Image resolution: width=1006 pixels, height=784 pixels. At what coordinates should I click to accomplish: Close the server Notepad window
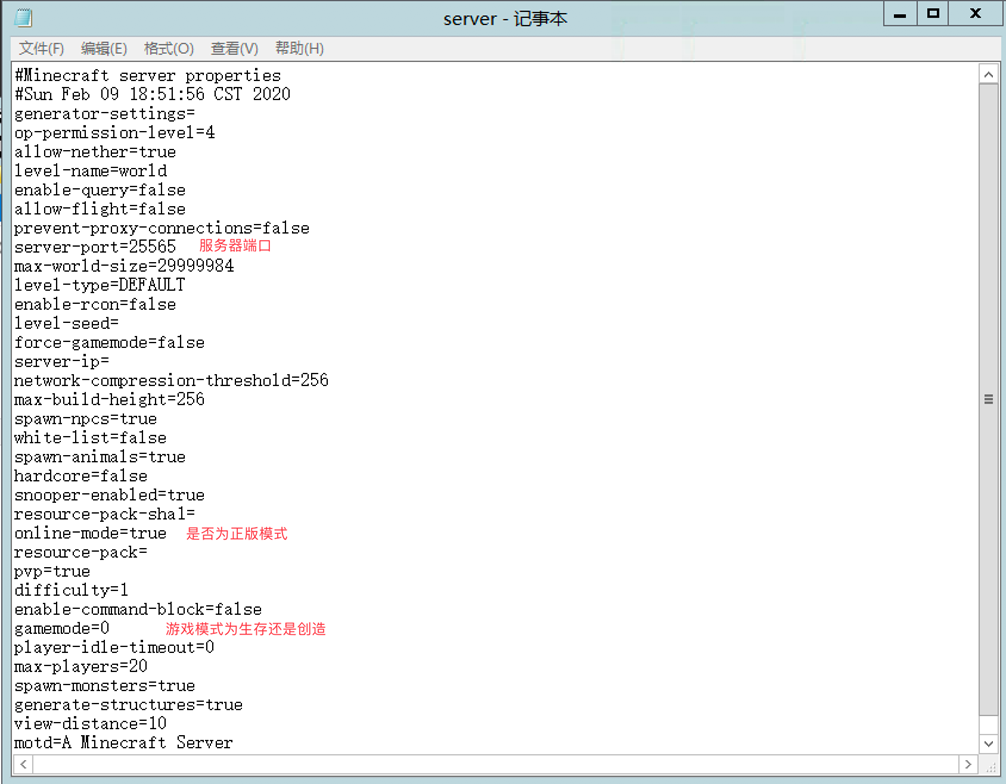[976, 14]
